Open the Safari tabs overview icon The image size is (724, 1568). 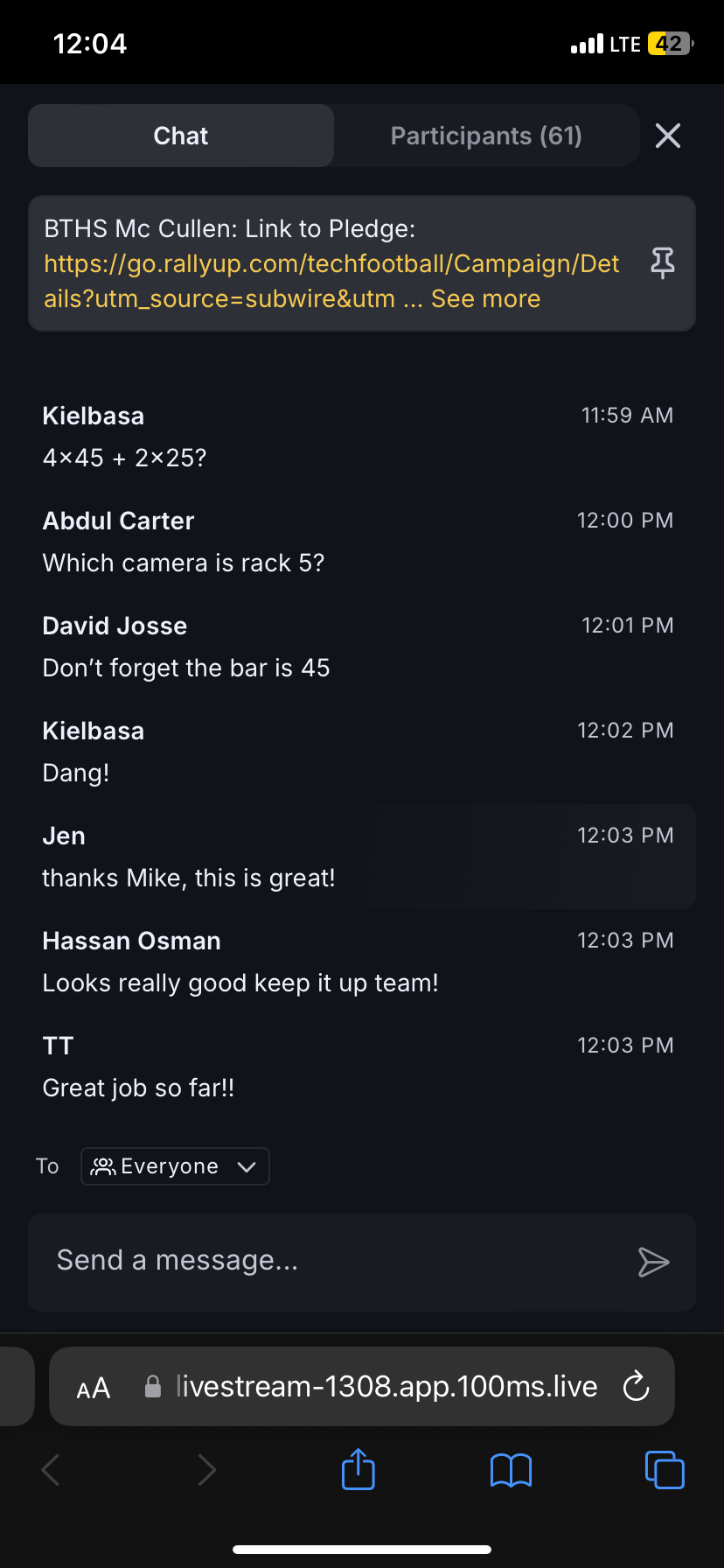click(x=665, y=1469)
